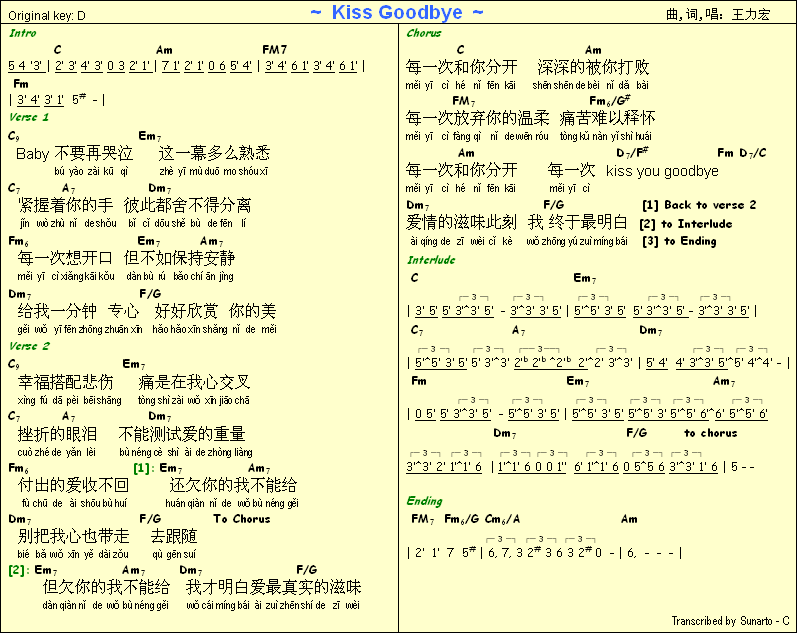Click the 'Verse 1' section heading

point(28,117)
